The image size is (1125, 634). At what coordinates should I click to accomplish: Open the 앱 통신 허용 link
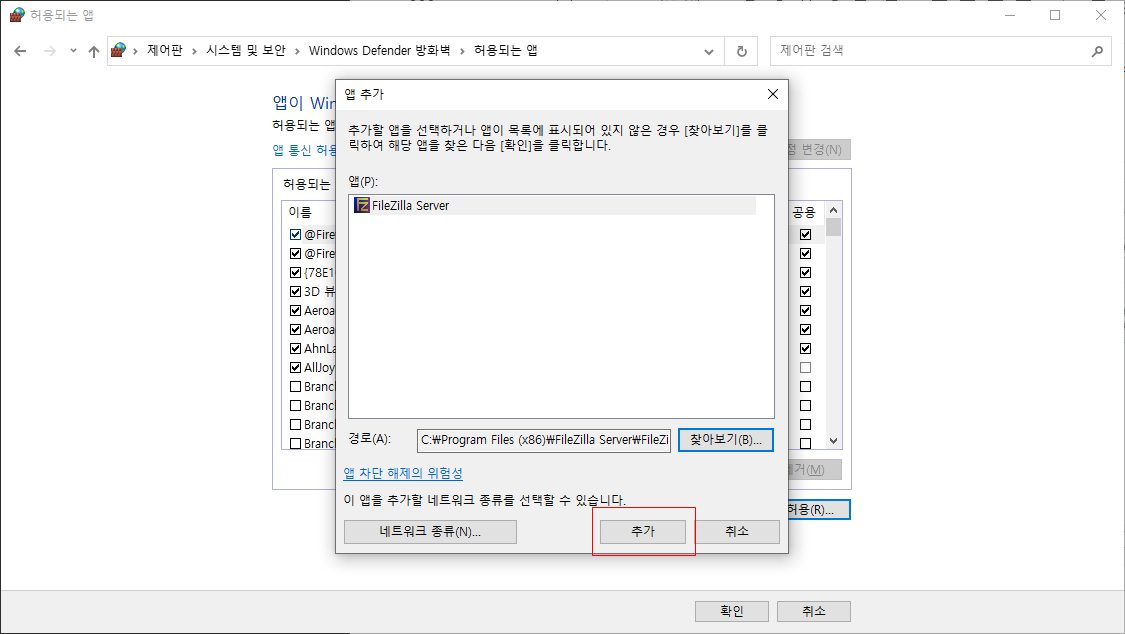[304, 150]
